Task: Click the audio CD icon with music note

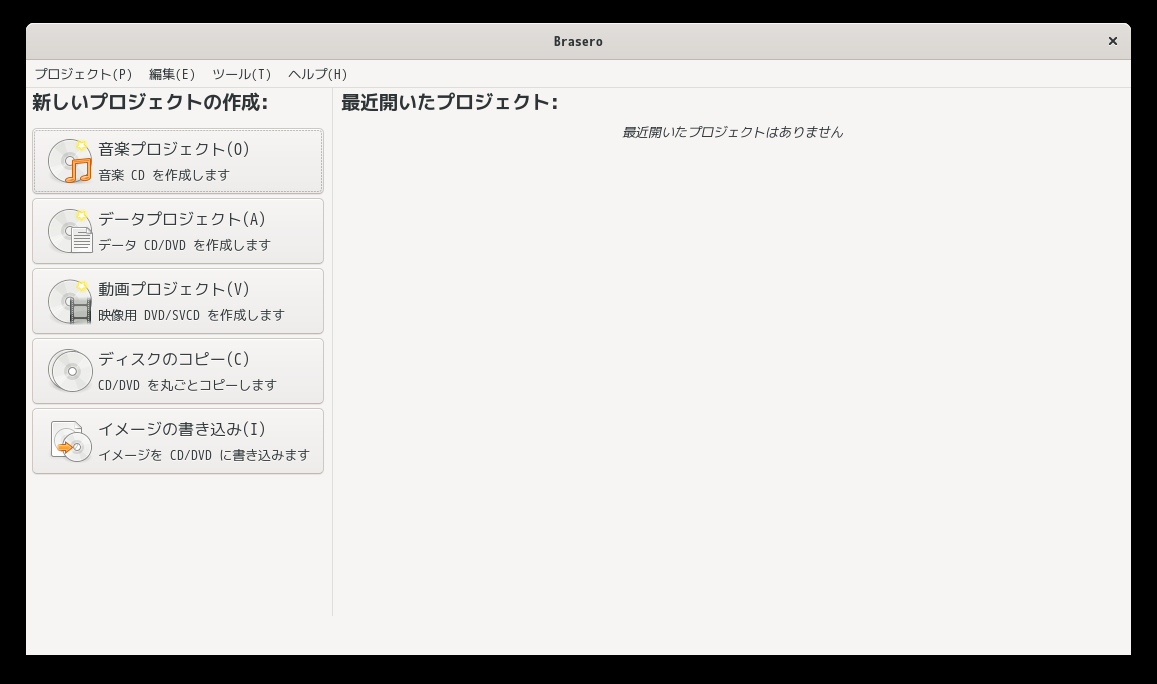Action: [70, 161]
